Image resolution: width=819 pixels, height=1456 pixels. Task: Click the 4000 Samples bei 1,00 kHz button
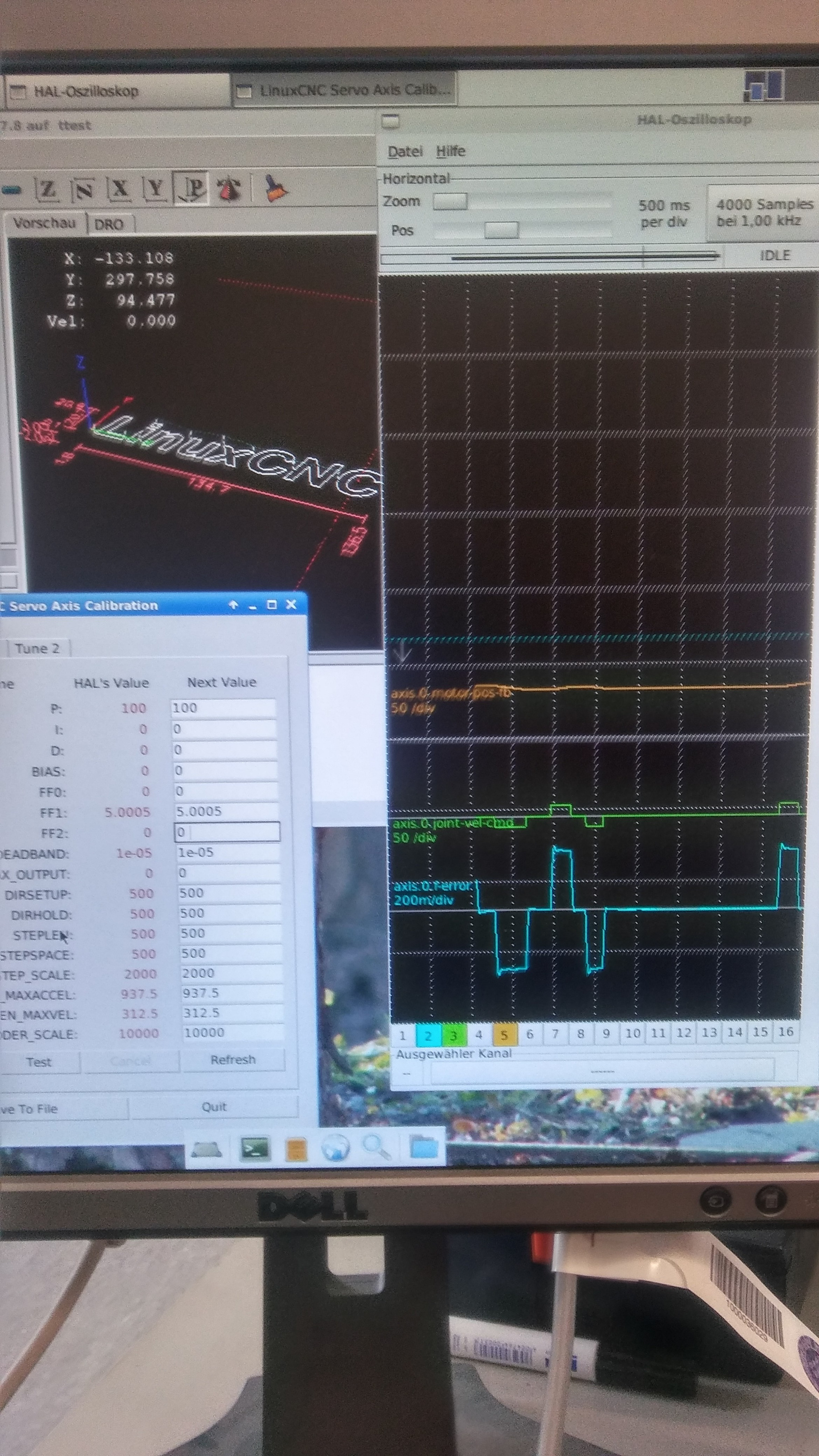coord(763,212)
